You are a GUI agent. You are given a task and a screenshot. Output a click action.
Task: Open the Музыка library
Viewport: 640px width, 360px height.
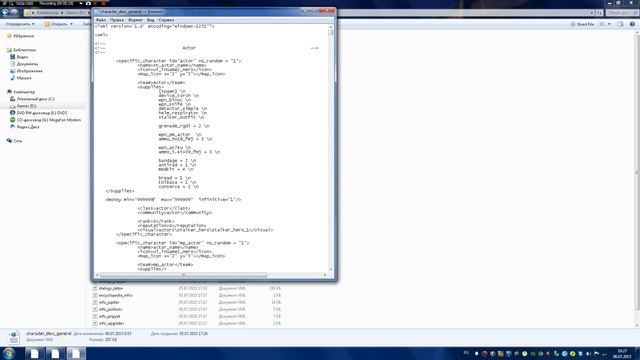pos(24,78)
